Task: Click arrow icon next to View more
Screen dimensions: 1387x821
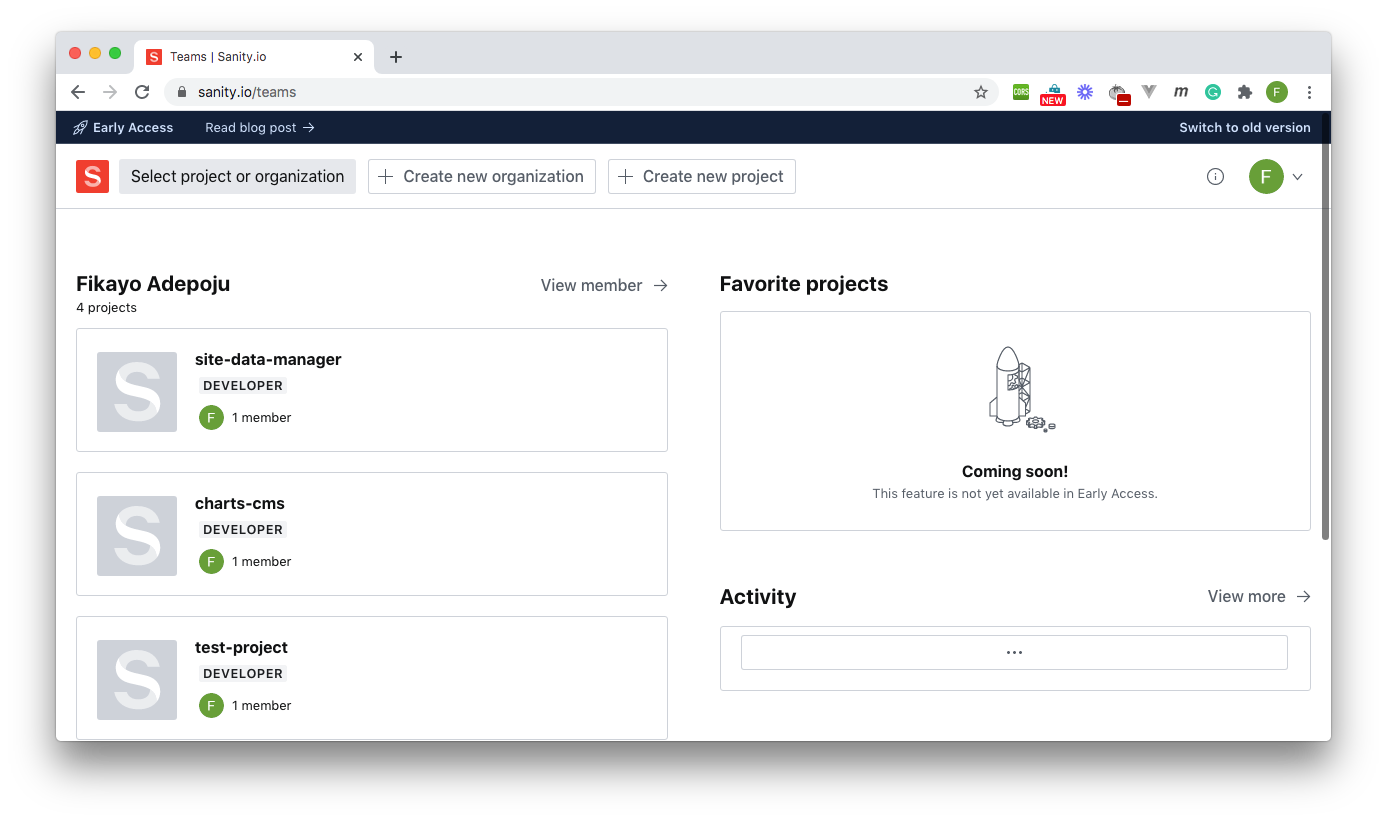Action: (x=1303, y=596)
